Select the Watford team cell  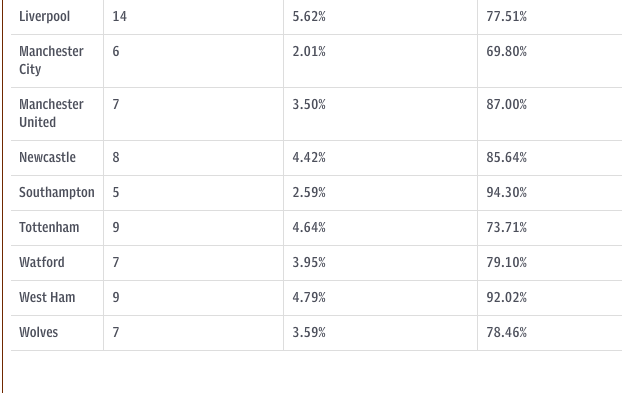[x=42, y=263]
